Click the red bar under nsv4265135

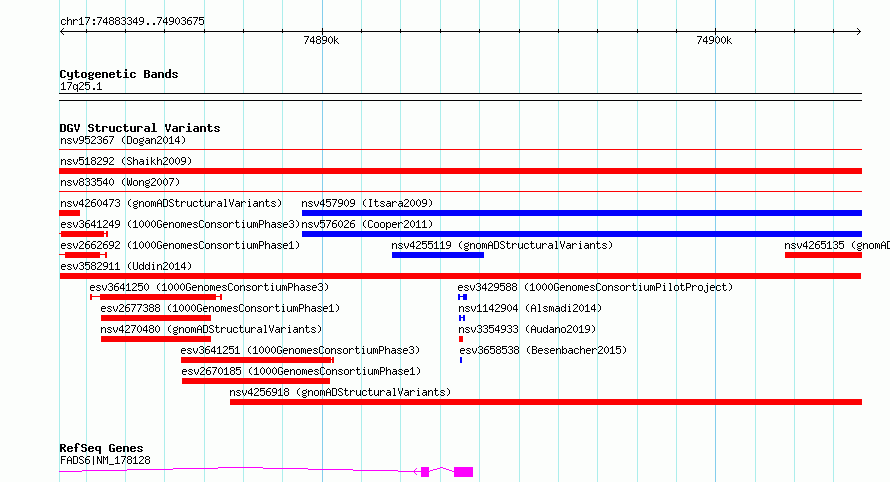[x=823, y=255]
